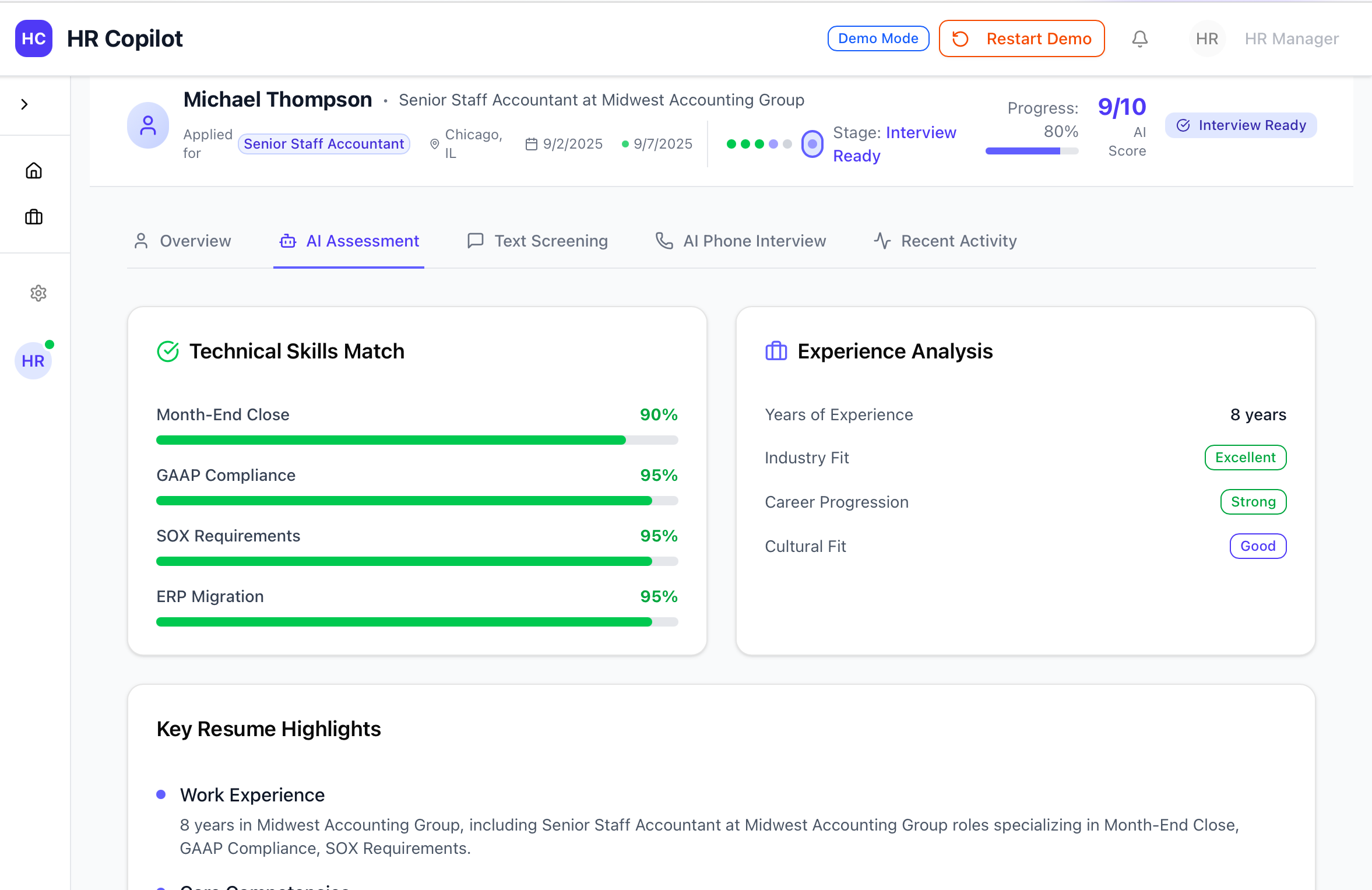1372x890 pixels.
Task: Switch to the Overview tab
Action: pyautogui.click(x=182, y=241)
